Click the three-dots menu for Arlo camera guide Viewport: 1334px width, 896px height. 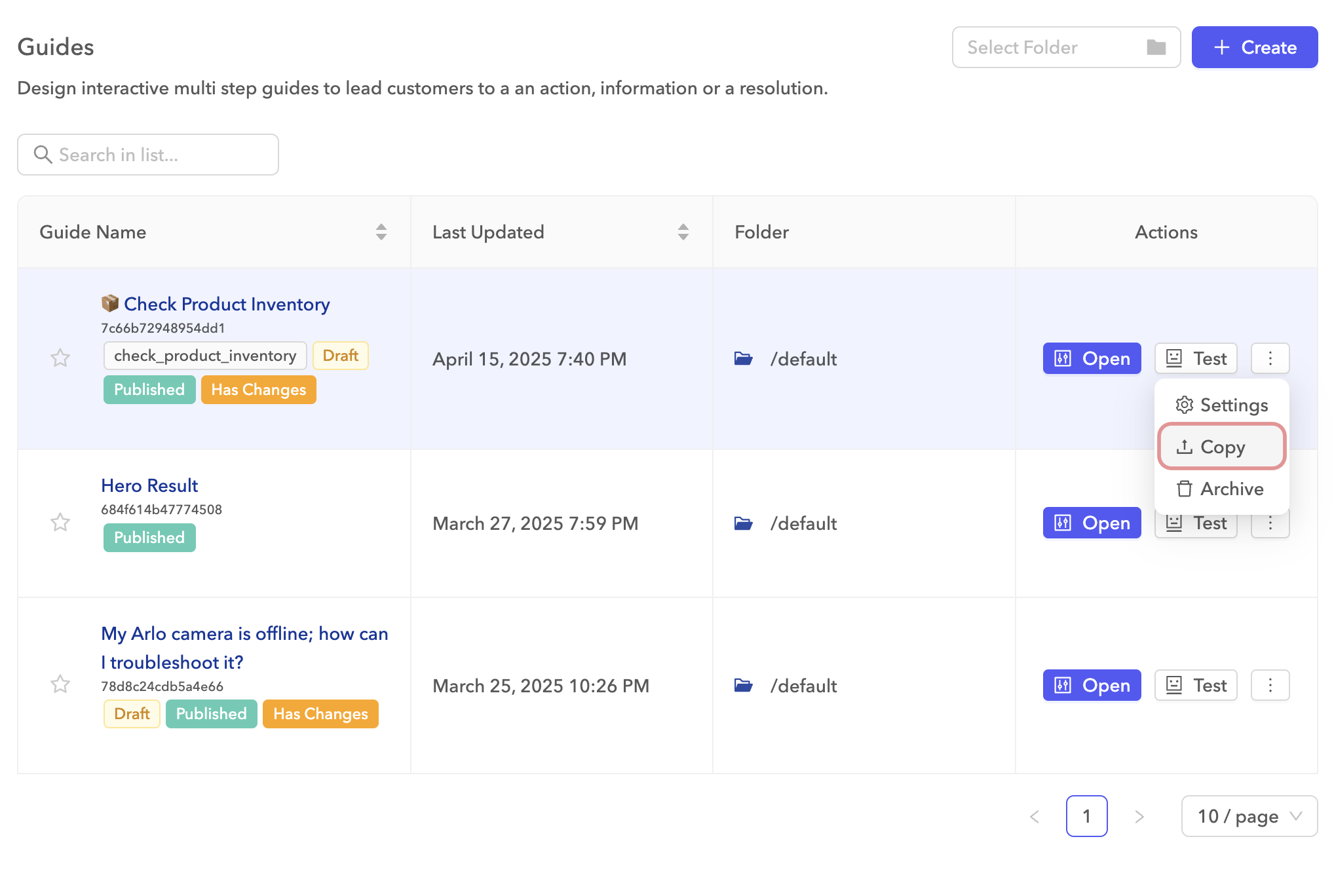point(1270,685)
